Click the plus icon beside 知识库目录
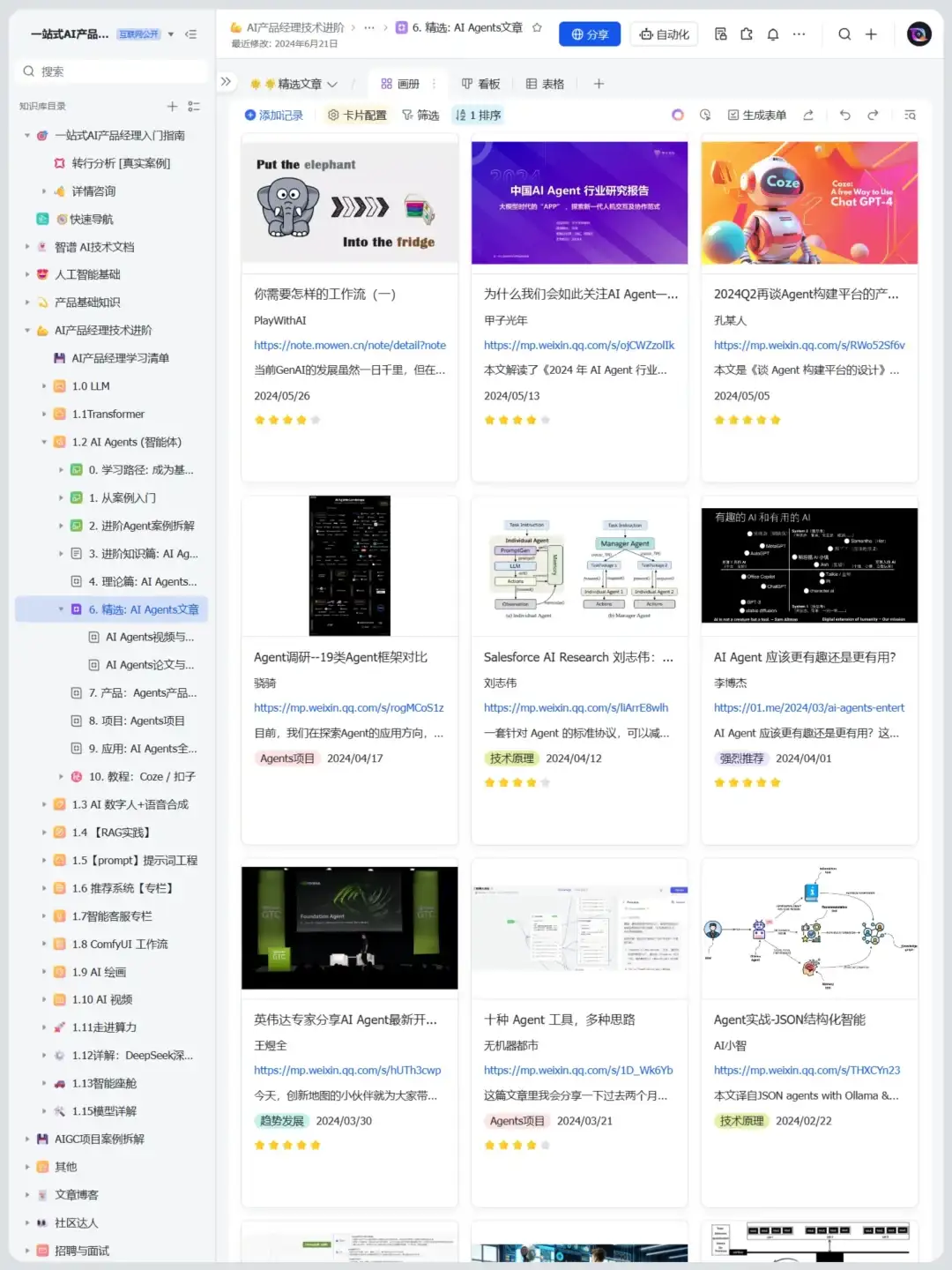This screenshot has width=952, height=1270. (172, 107)
